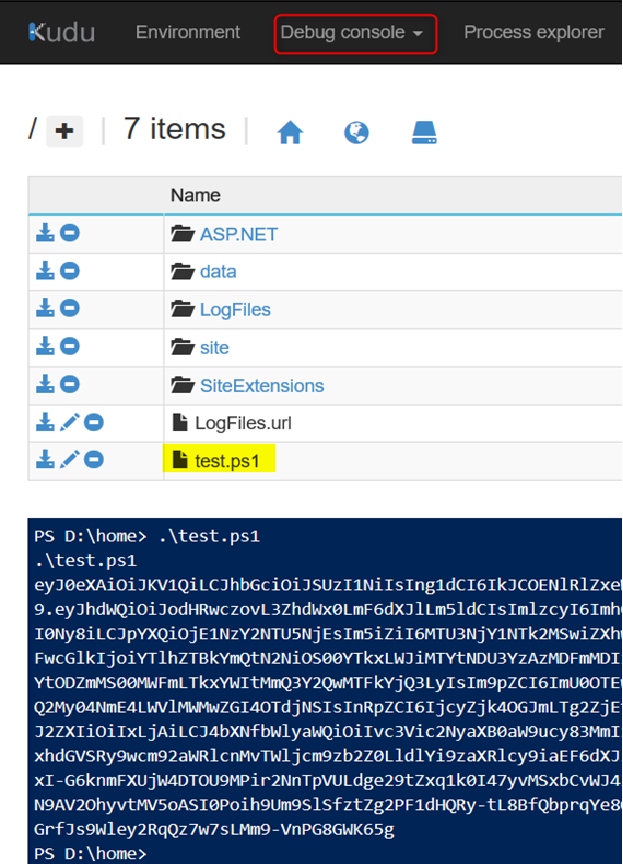The height and width of the screenshot is (864, 623).
Task: Delete the site folder
Action: click(x=69, y=346)
